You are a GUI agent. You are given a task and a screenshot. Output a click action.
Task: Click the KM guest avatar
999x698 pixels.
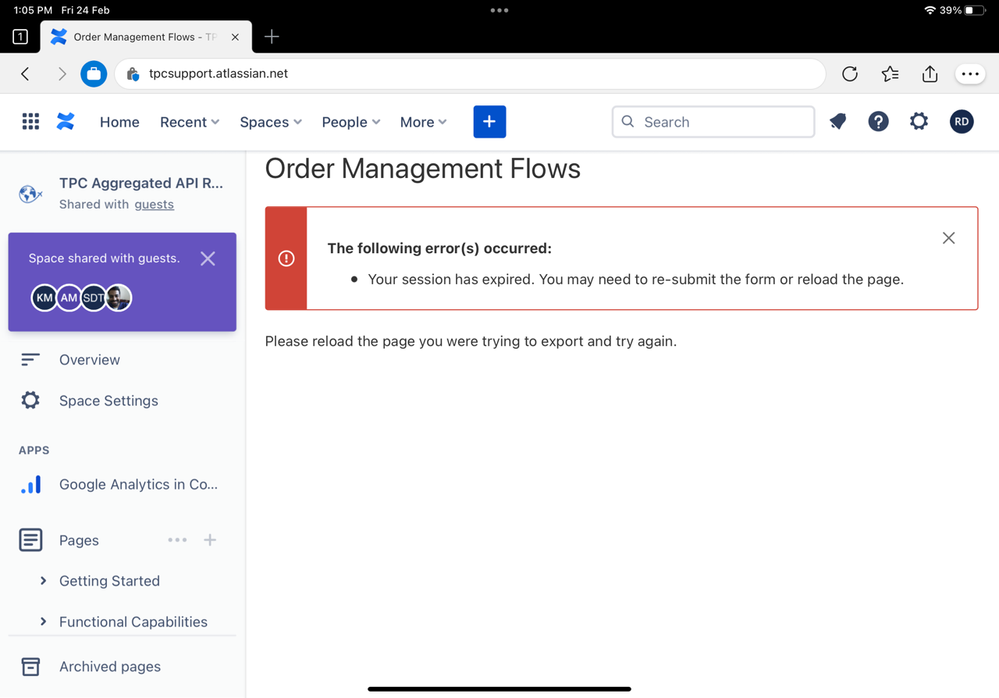[x=44, y=297]
